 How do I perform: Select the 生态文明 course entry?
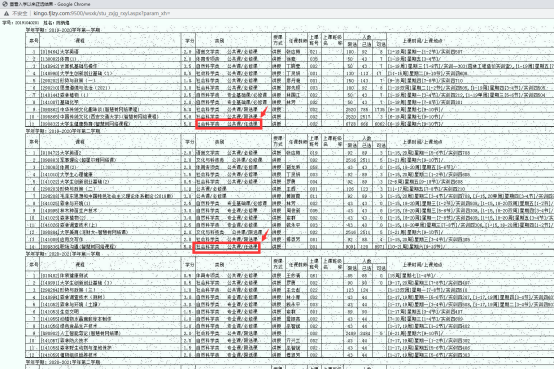click(x=60, y=311)
